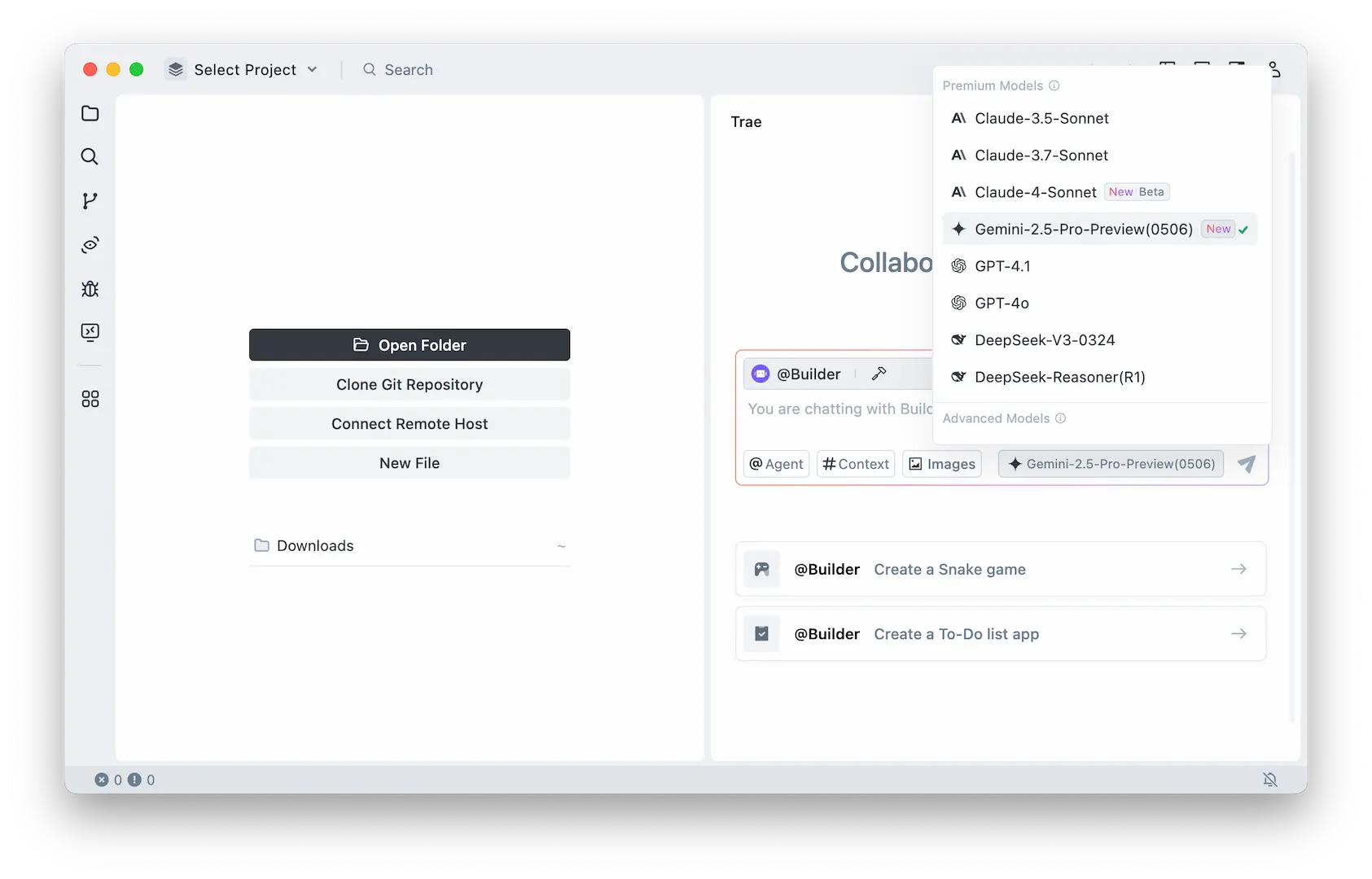The height and width of the screenshot is (879, 1372).
Task: Click Connect Remote Host
Action: 410,423
